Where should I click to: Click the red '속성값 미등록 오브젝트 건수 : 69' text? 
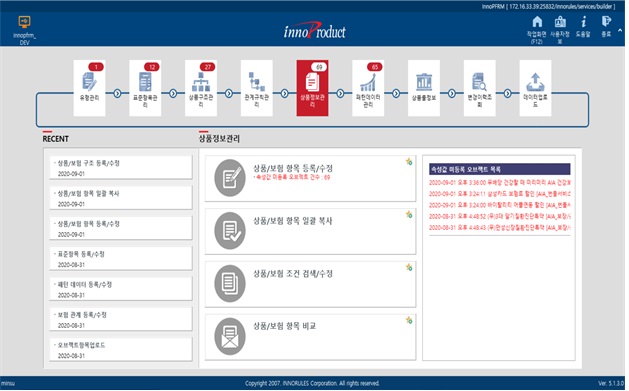(x=292, y=177)
